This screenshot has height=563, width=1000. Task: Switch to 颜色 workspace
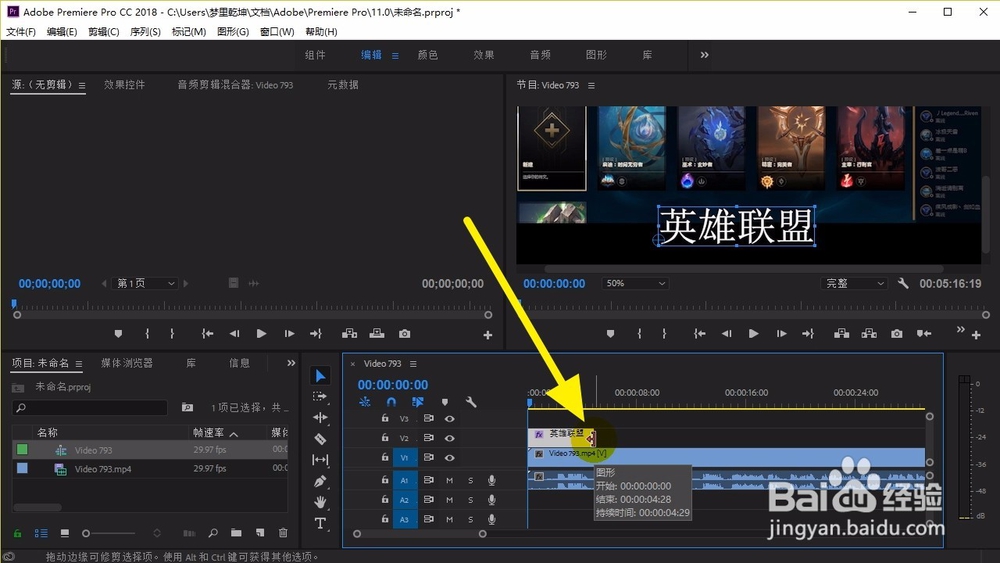click(x=427, y=55)
